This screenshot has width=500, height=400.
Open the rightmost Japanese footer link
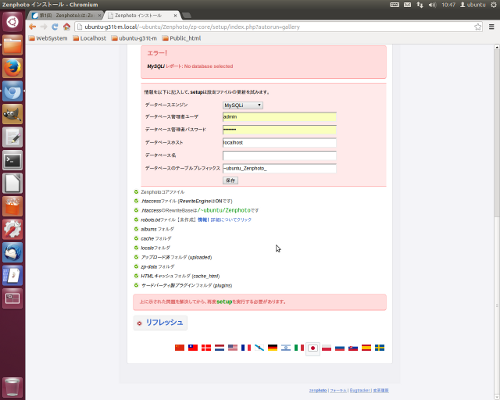381,390
